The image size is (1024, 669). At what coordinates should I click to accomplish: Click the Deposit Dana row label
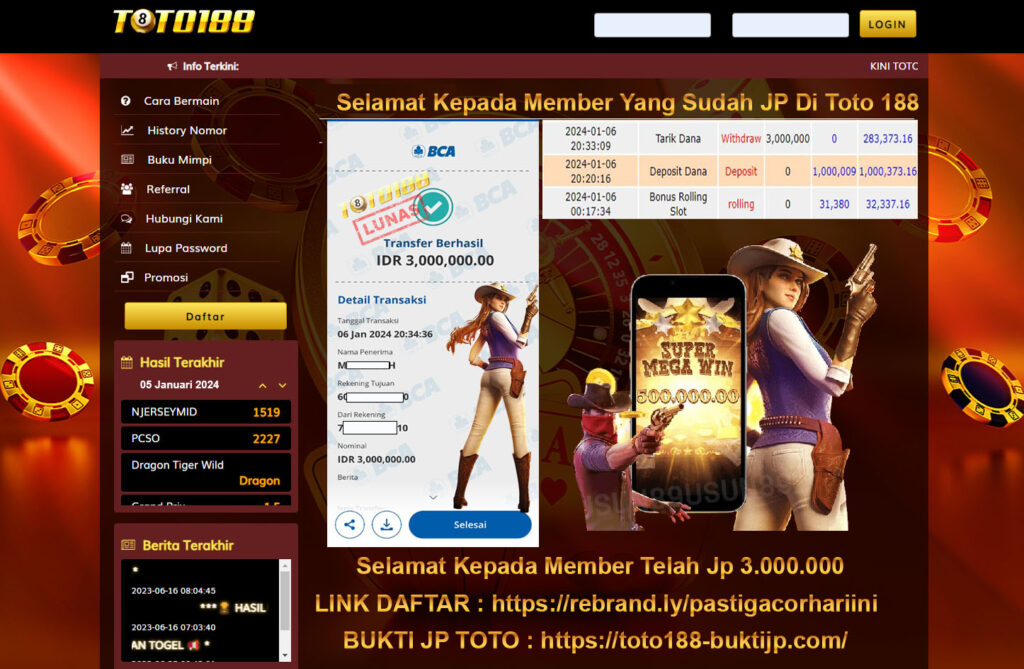point(678,171)
